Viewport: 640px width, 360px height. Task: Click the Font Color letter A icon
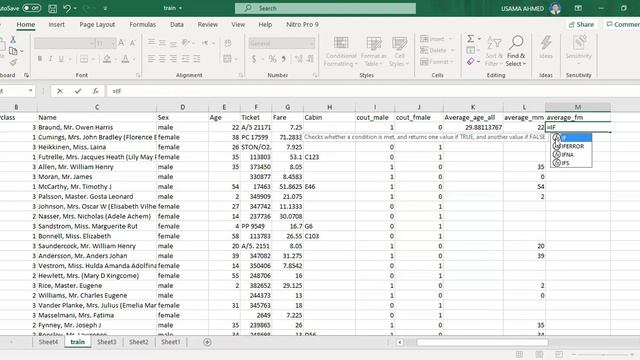coord(125,59)
